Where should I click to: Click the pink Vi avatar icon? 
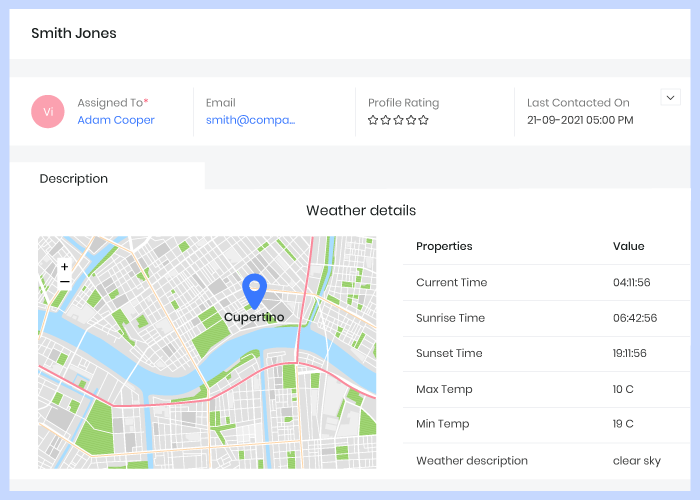pos(48,111)
